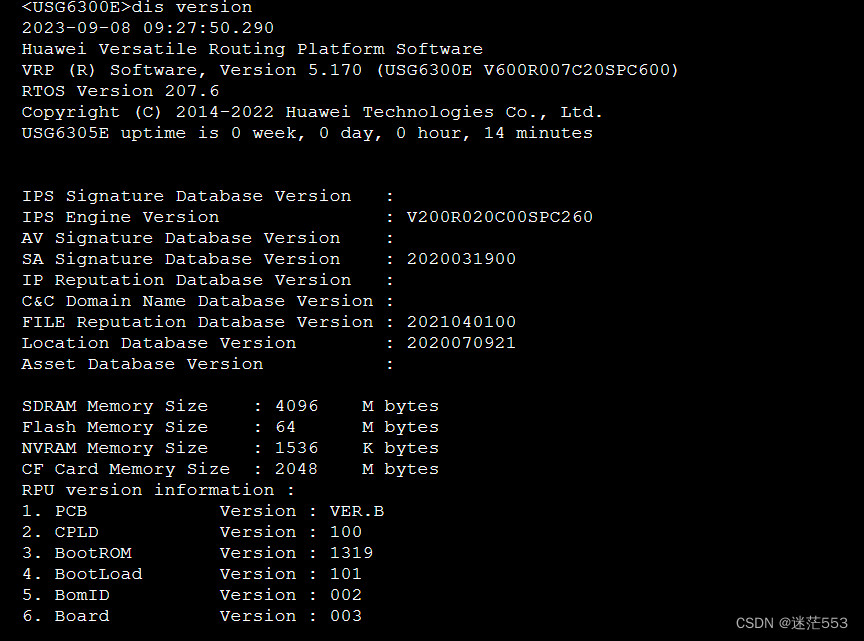Click the '4. BootLoad' row label

coord(82,574)
